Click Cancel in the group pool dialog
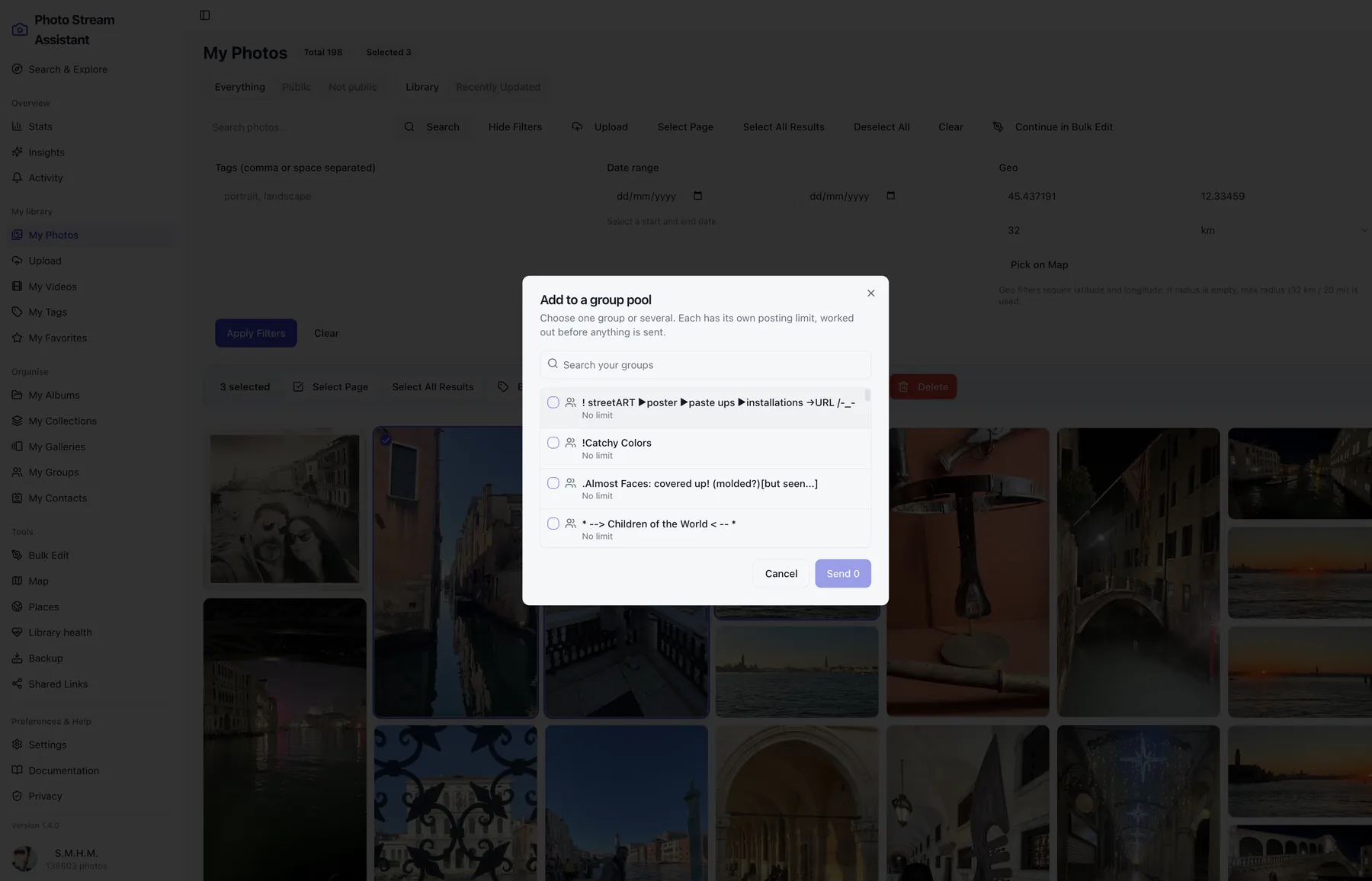Viewport: 1372px width, 881px height. tap(781, 574)
